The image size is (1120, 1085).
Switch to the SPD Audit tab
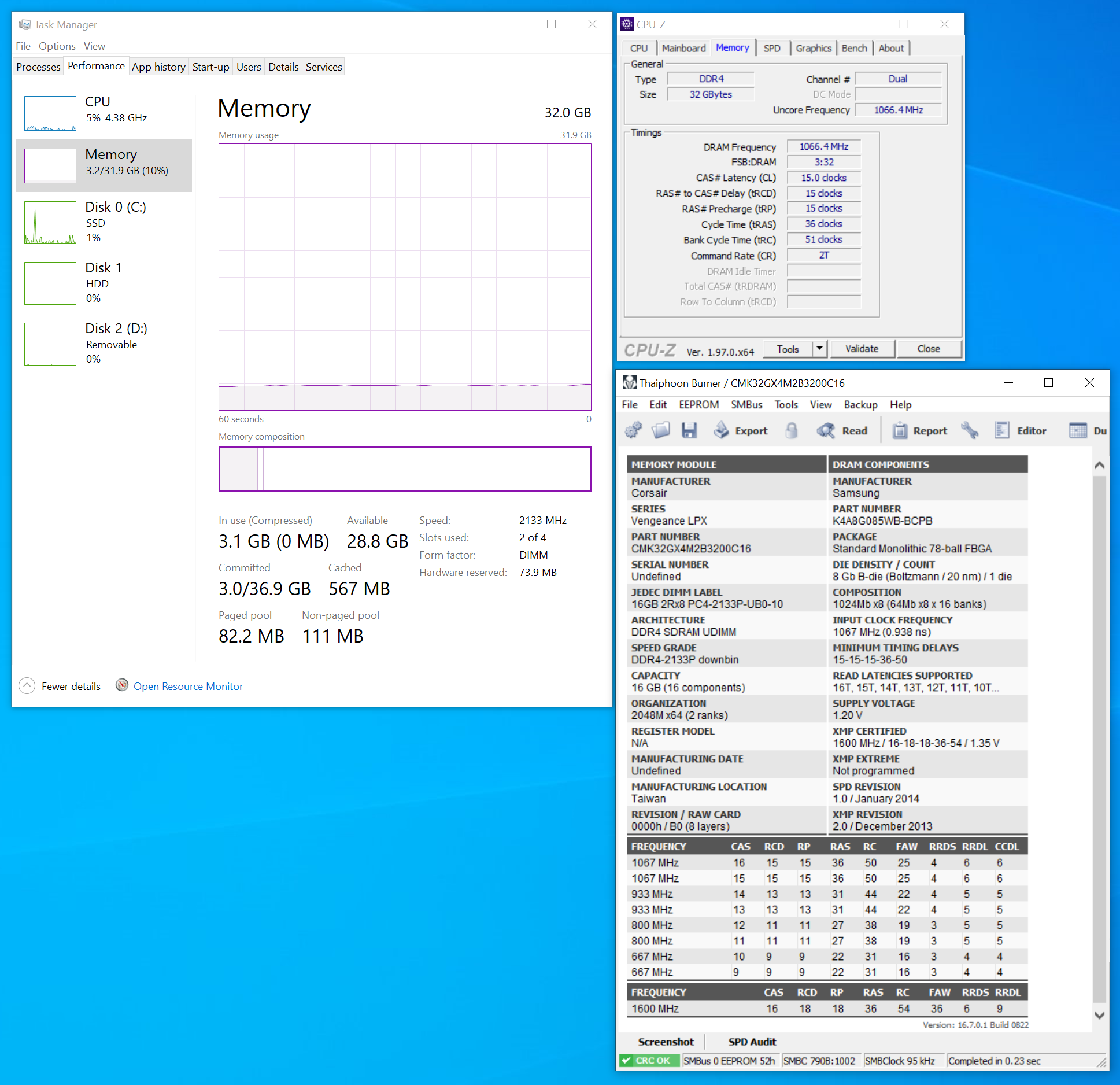752,1042
